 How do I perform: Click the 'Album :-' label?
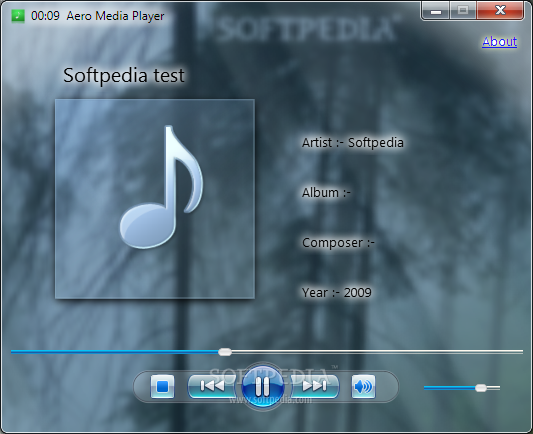point(326,193)
